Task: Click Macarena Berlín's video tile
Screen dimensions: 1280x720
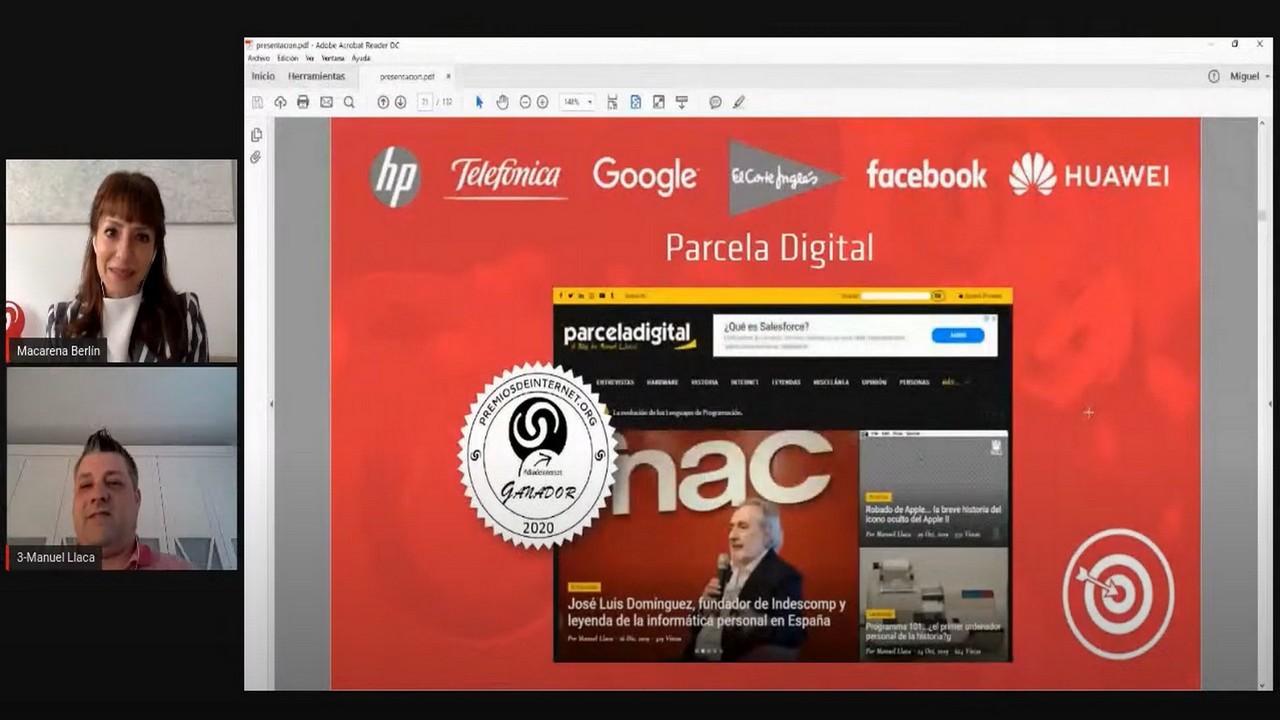Action: [122, 261]
